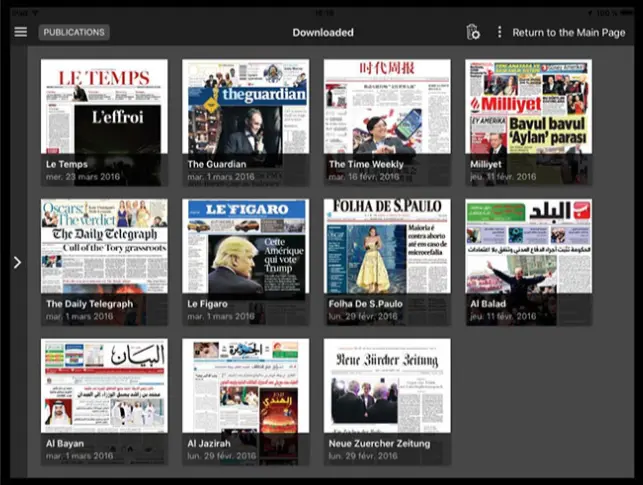Click Return to the Main Page
643x485 pixels.
click(x=569, y=32)
